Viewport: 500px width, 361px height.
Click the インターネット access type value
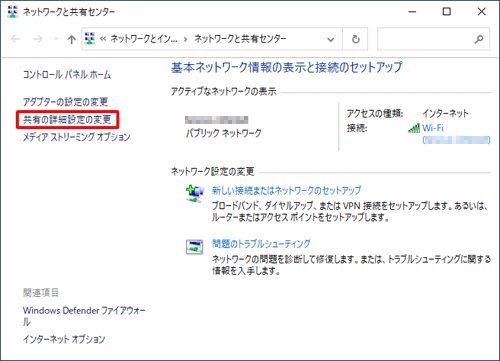445,113
